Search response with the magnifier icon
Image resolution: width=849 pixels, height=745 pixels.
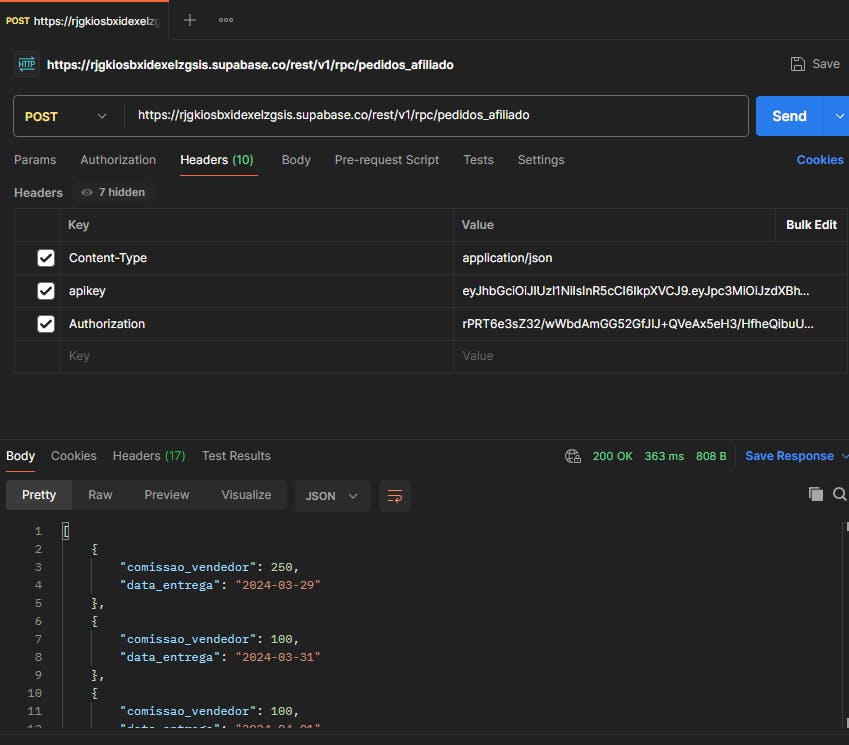pyautogui.click(x=841, y=494)
